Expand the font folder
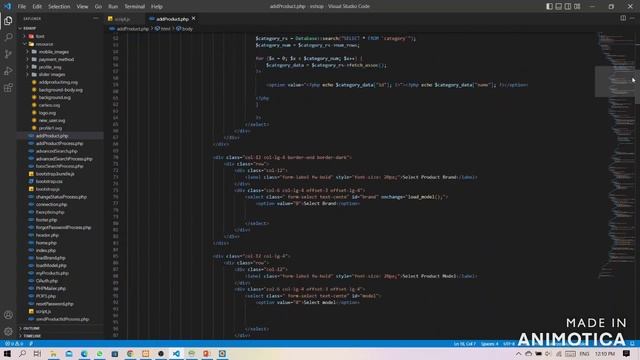Viewport: 640px width, 360px height. point(40,36)
